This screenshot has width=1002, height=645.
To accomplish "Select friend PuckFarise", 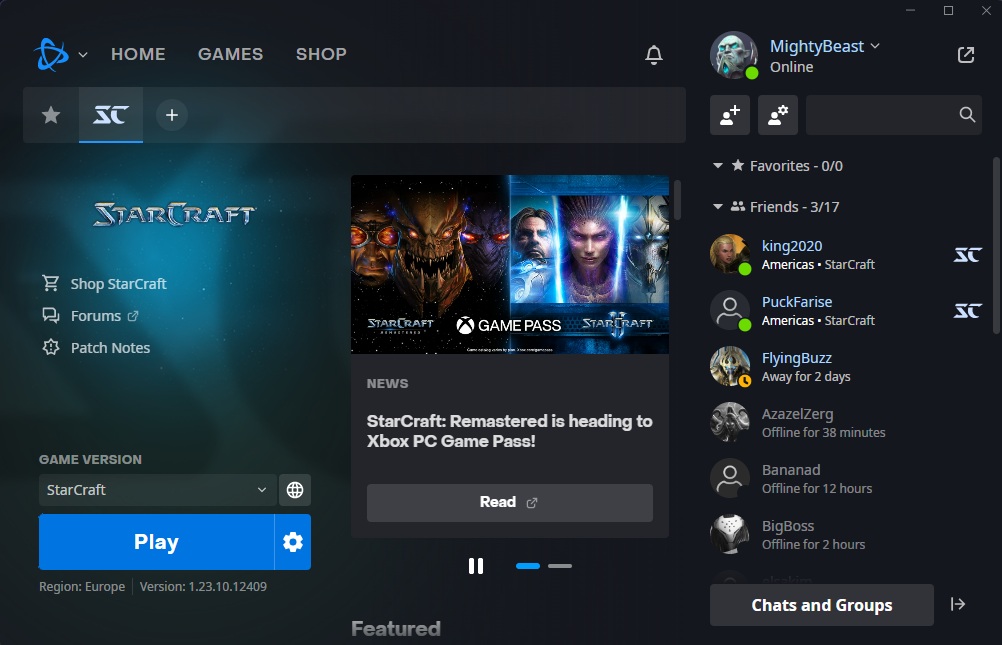I will point(846,311).
